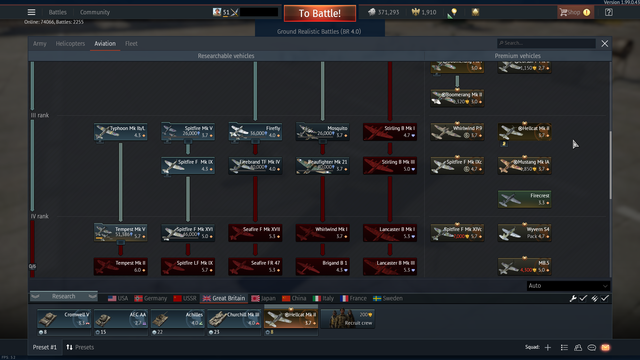Image resolution: width=640 pixels, height=360 pixels.
Task: Select the Lancaster B Mk III bomber
Action: [x=390, y=267]
